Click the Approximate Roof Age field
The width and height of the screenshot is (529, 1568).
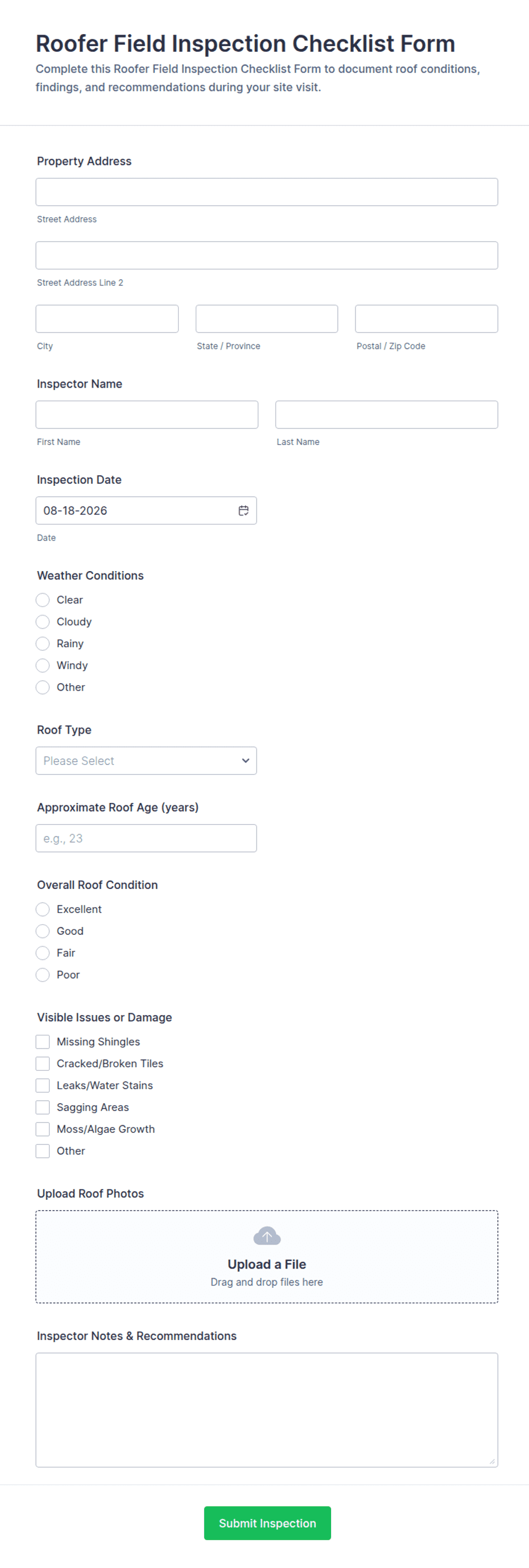click(146, 838)
